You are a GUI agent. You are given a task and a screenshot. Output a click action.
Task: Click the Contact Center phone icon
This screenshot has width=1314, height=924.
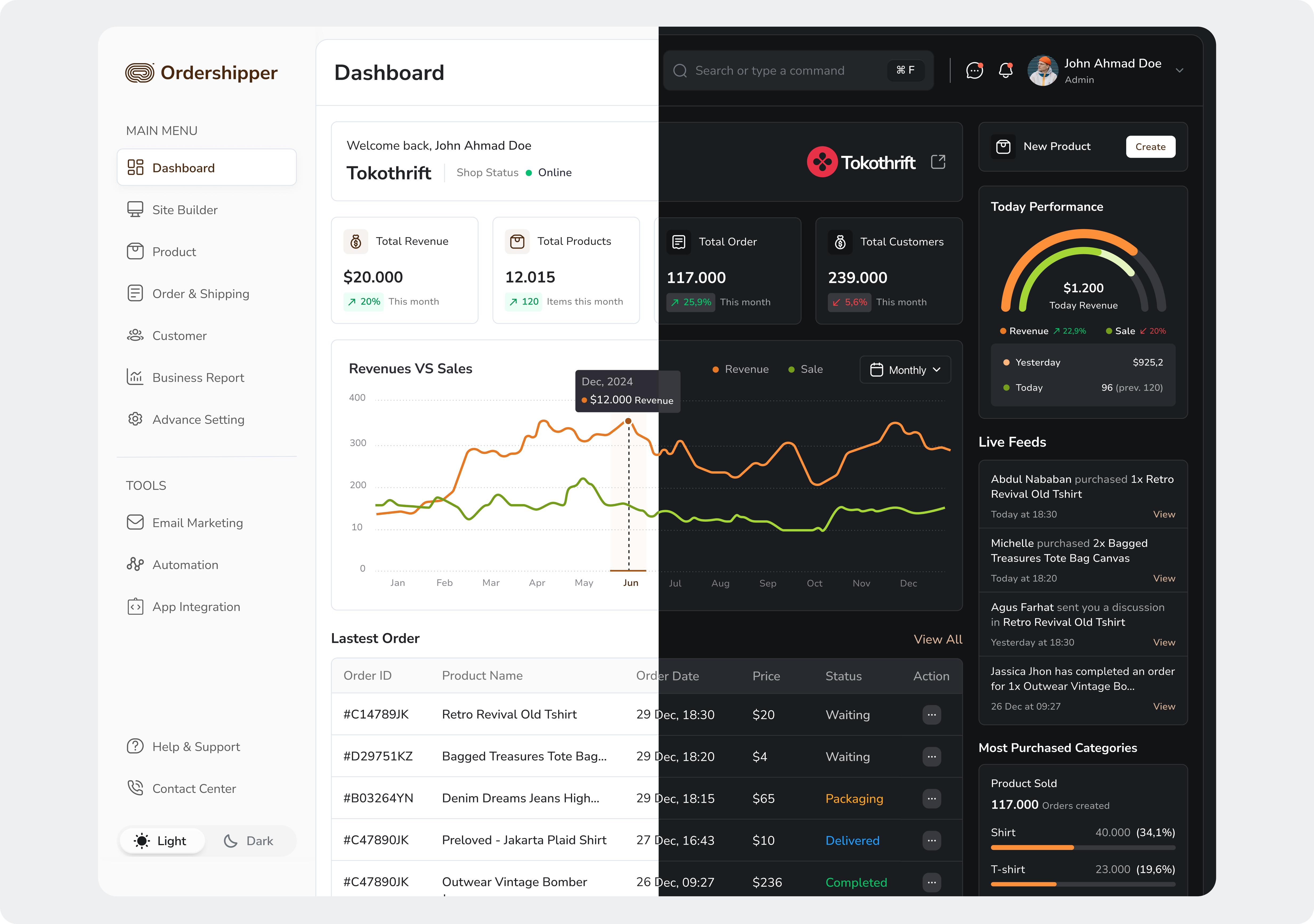click(x=135, y=788)
